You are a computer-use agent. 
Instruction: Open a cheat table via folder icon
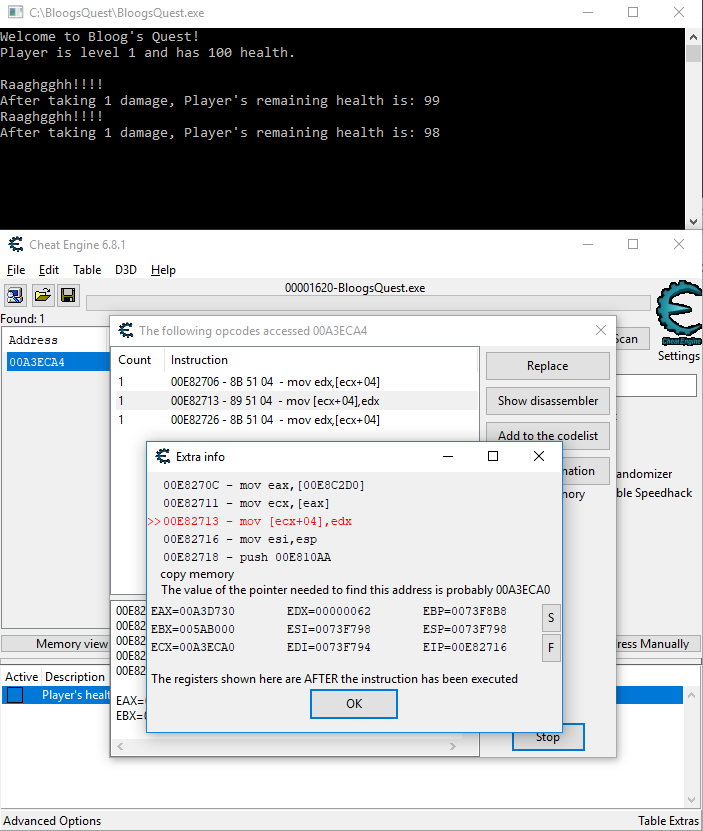click(42, 295)
